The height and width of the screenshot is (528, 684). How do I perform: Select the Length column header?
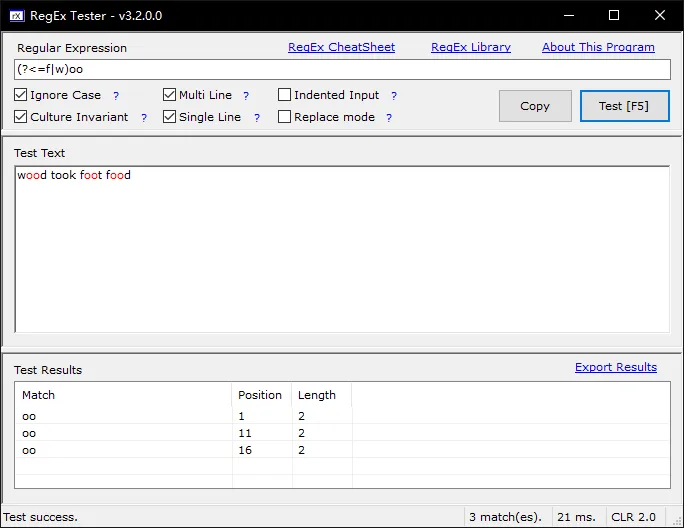coord(321,395)
